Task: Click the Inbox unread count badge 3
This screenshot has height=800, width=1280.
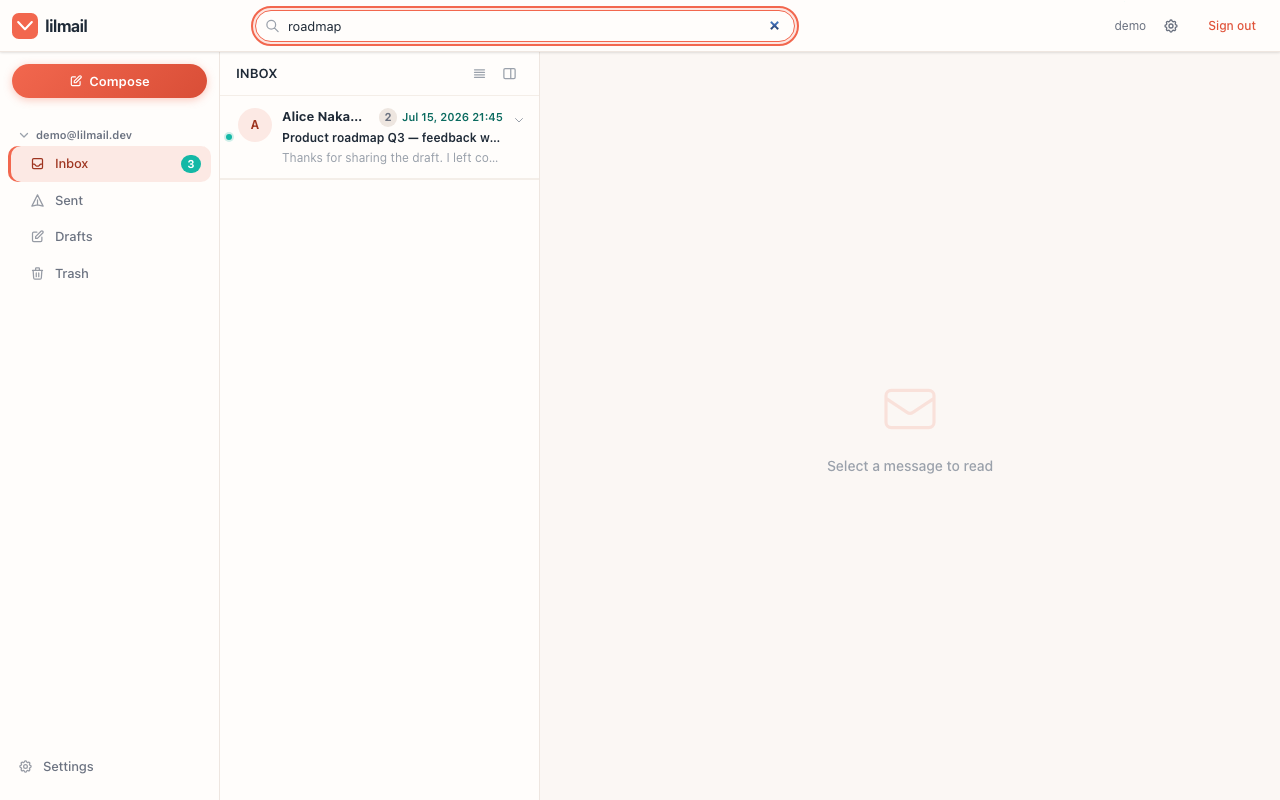Action: coord(191,164)
